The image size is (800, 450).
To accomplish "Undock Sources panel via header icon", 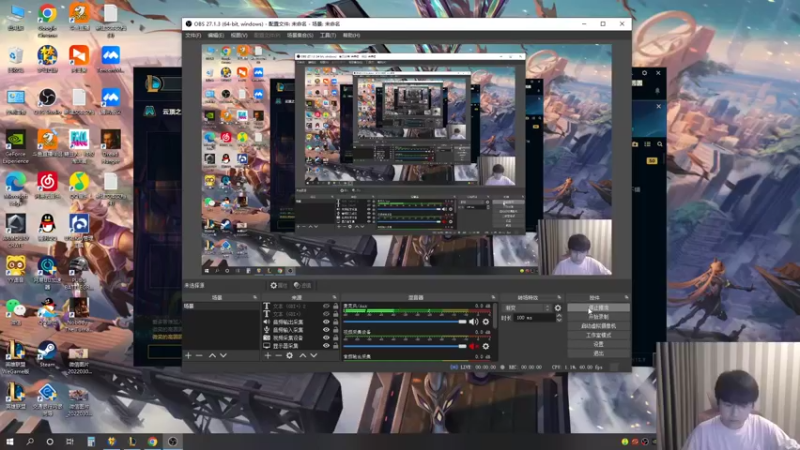I will point(335,297).
